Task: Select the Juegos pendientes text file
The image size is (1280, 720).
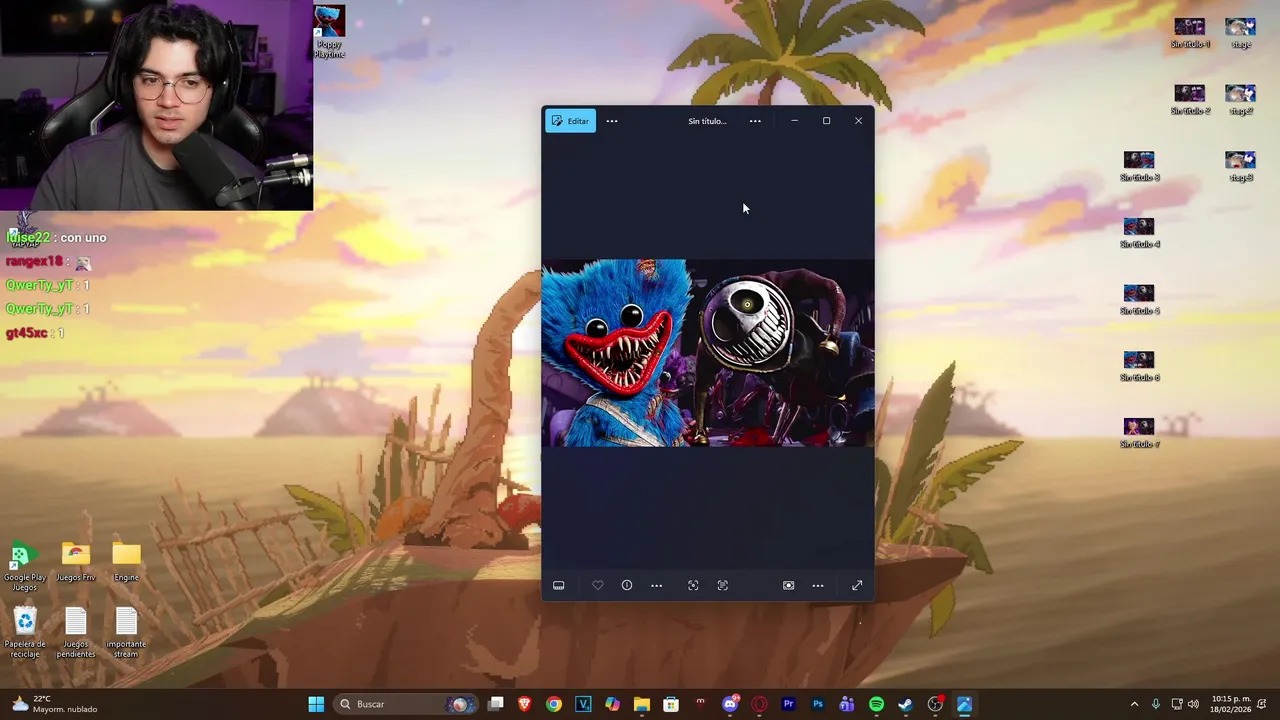Action: 76,633
